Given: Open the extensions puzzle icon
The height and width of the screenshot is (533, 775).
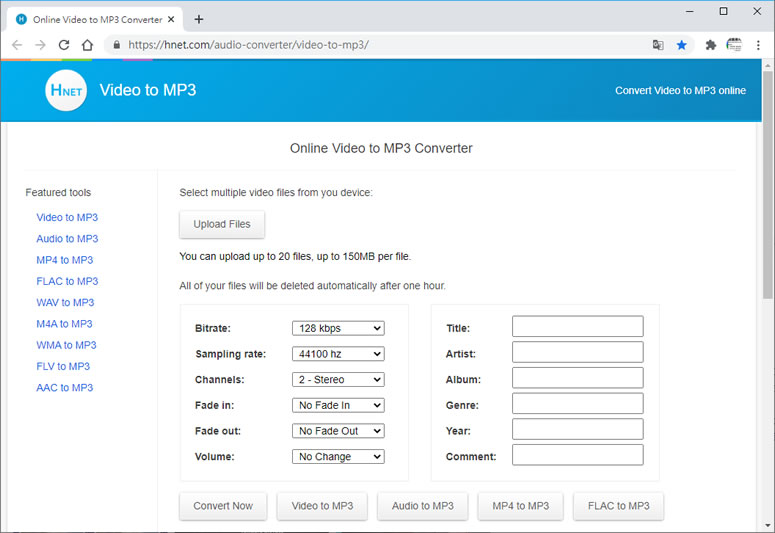Looking at the screenshot, I should (711, 45).
